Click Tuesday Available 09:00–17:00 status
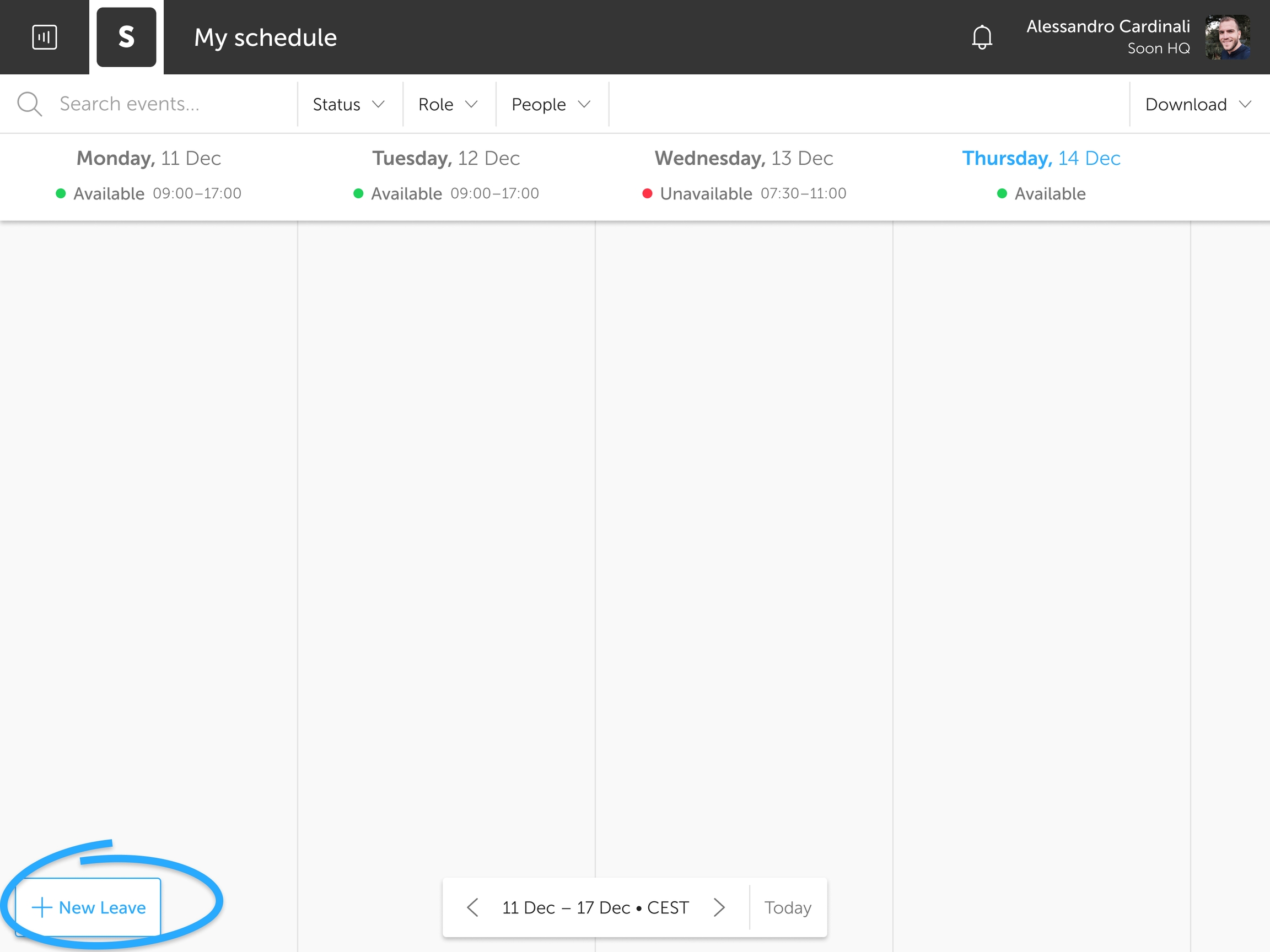This screenshot has height=952, width=1270. coord(446,194)
